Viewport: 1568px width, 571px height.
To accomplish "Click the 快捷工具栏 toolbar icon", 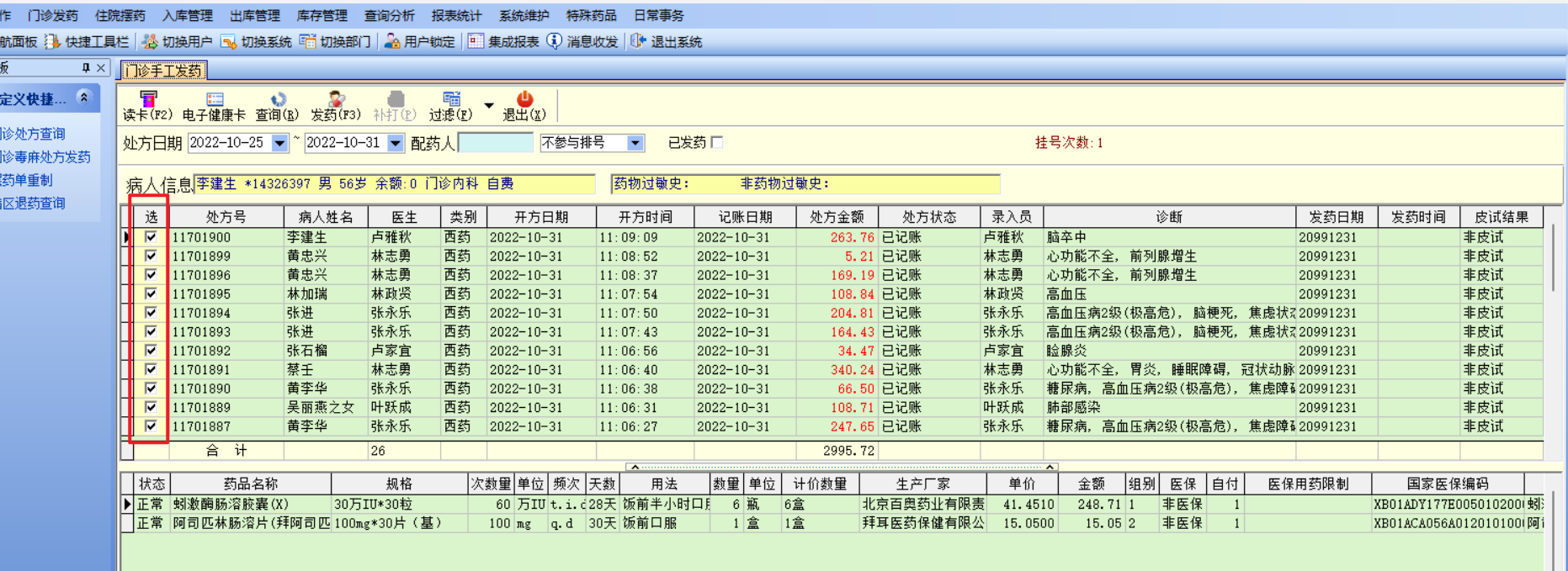I will (x=53, y=41).
